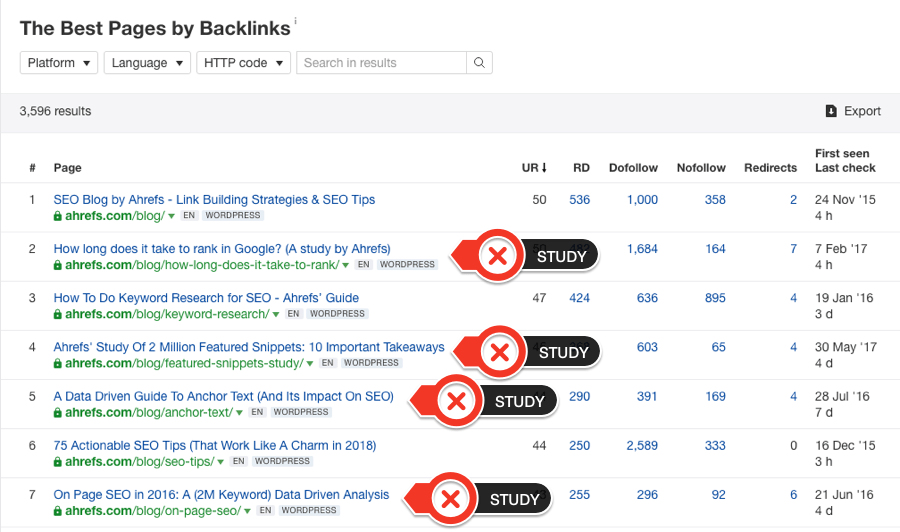Sort by the Dofollow column header
The height and width of the screenshot is (532, 900).
click(x=633, y=168)
